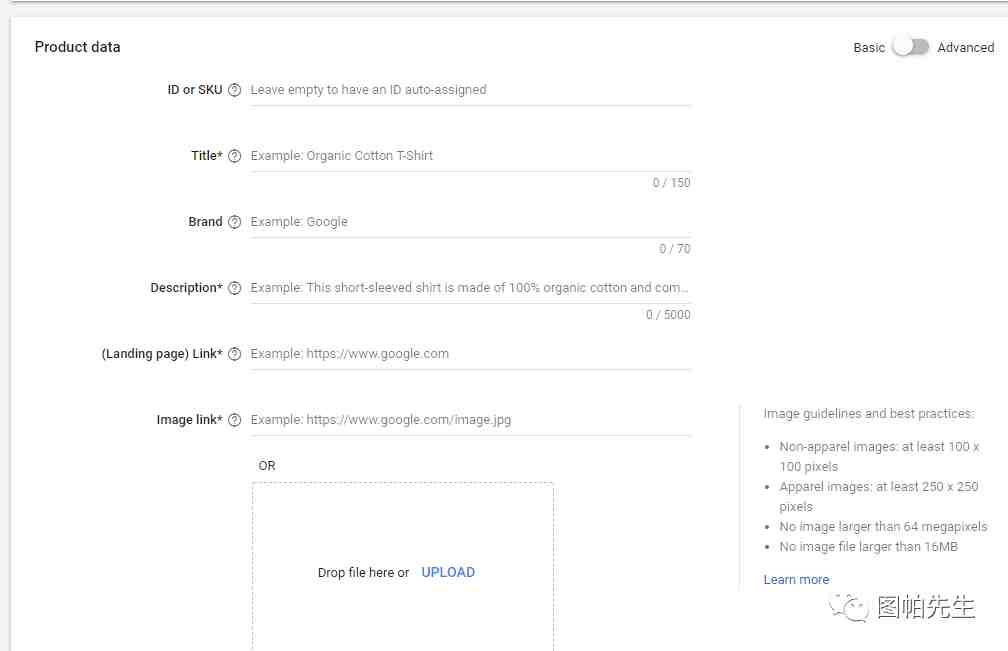Open the help tooltip next to Title
The image size is (1008, 651).
click(x=234, y=156)
